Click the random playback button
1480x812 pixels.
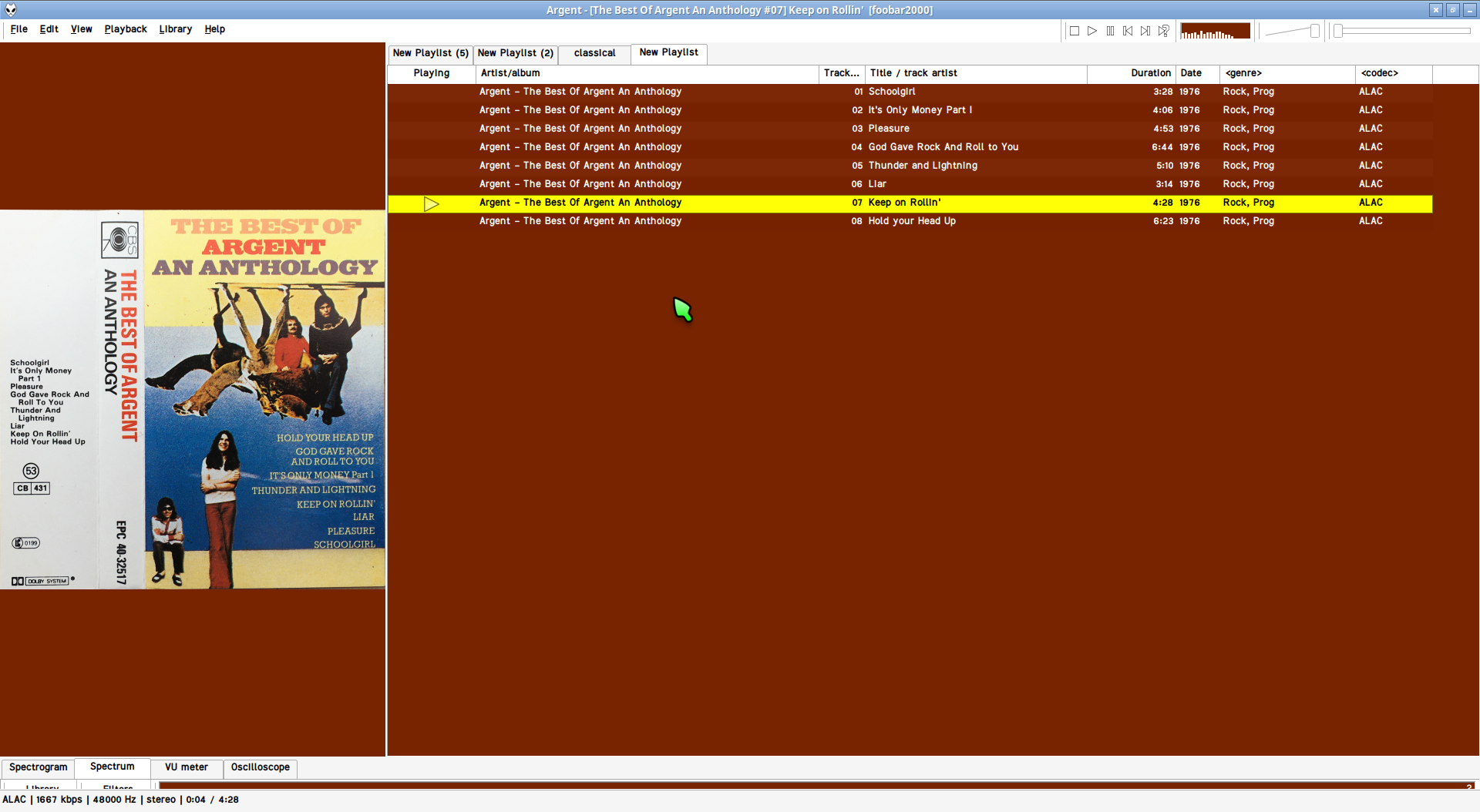pyautogui.click(x=1164, y=31)
